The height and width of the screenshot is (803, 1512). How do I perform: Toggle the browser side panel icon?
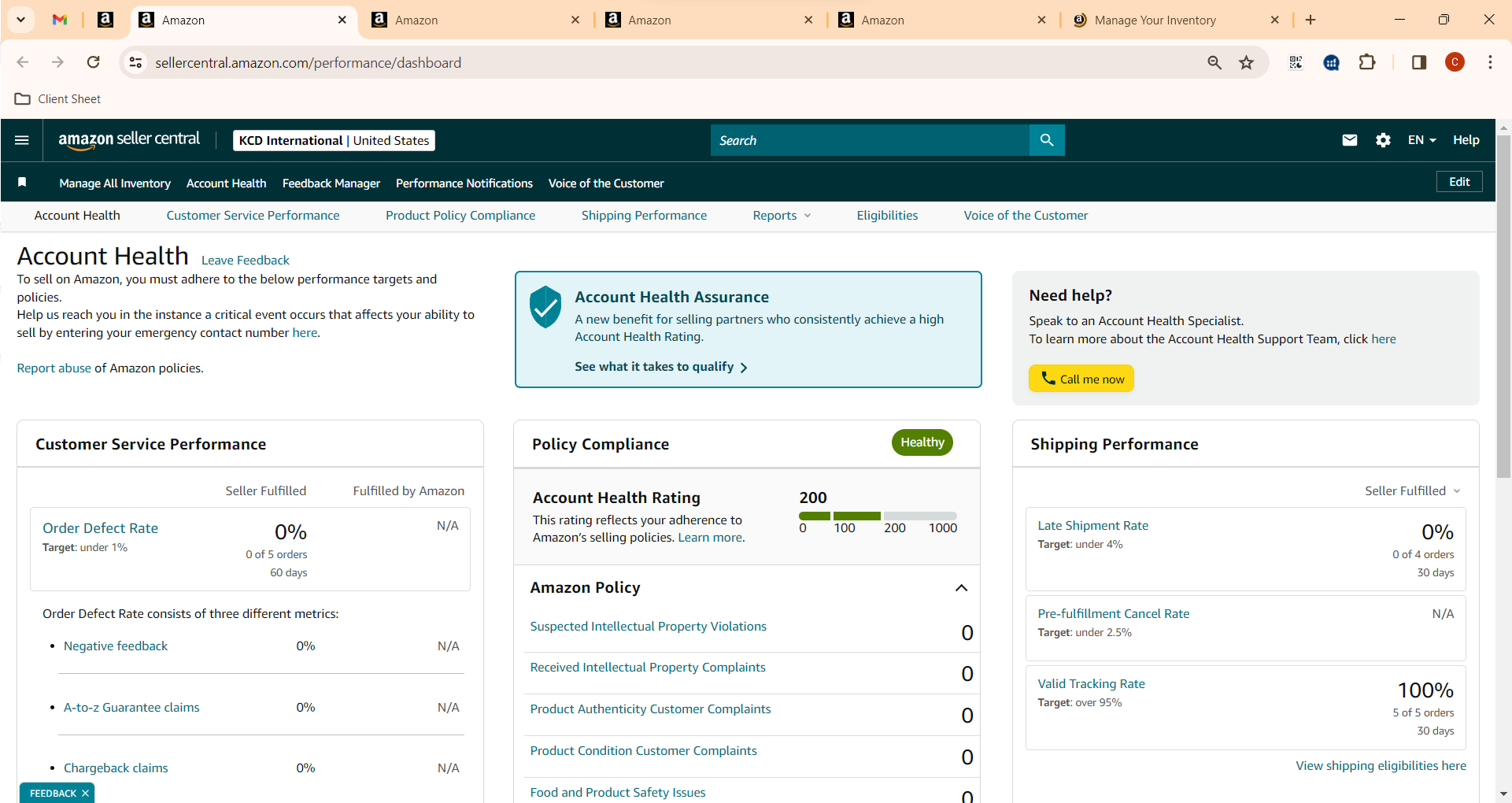point(1418,62)
